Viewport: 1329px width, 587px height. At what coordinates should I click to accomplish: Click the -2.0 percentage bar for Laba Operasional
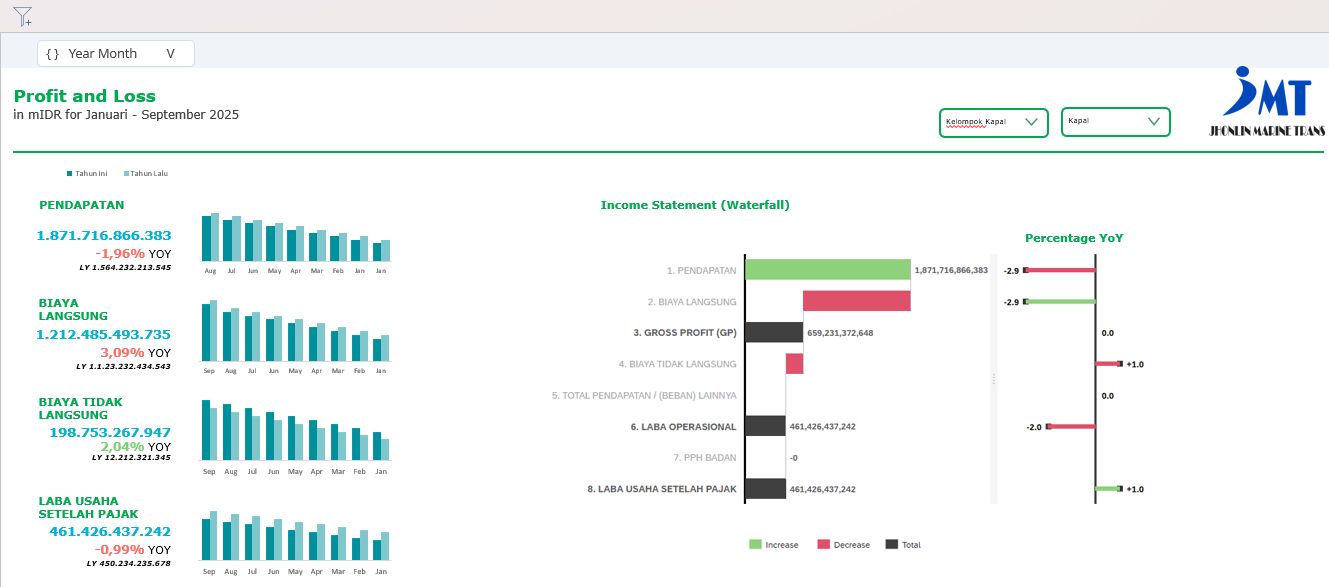(1070, 427)
